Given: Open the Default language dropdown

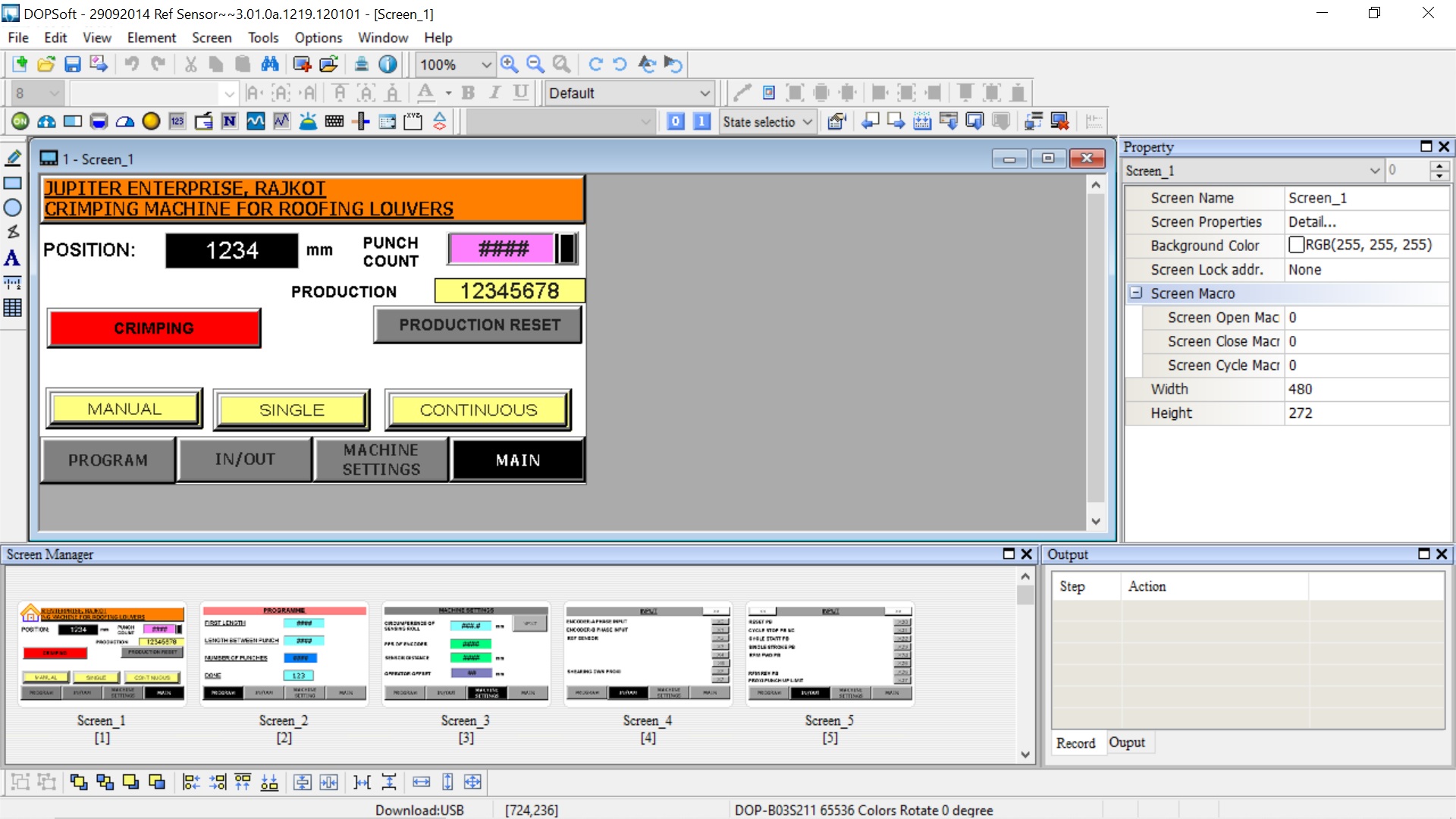Looking at the screenshot, I should click(704, 93).
